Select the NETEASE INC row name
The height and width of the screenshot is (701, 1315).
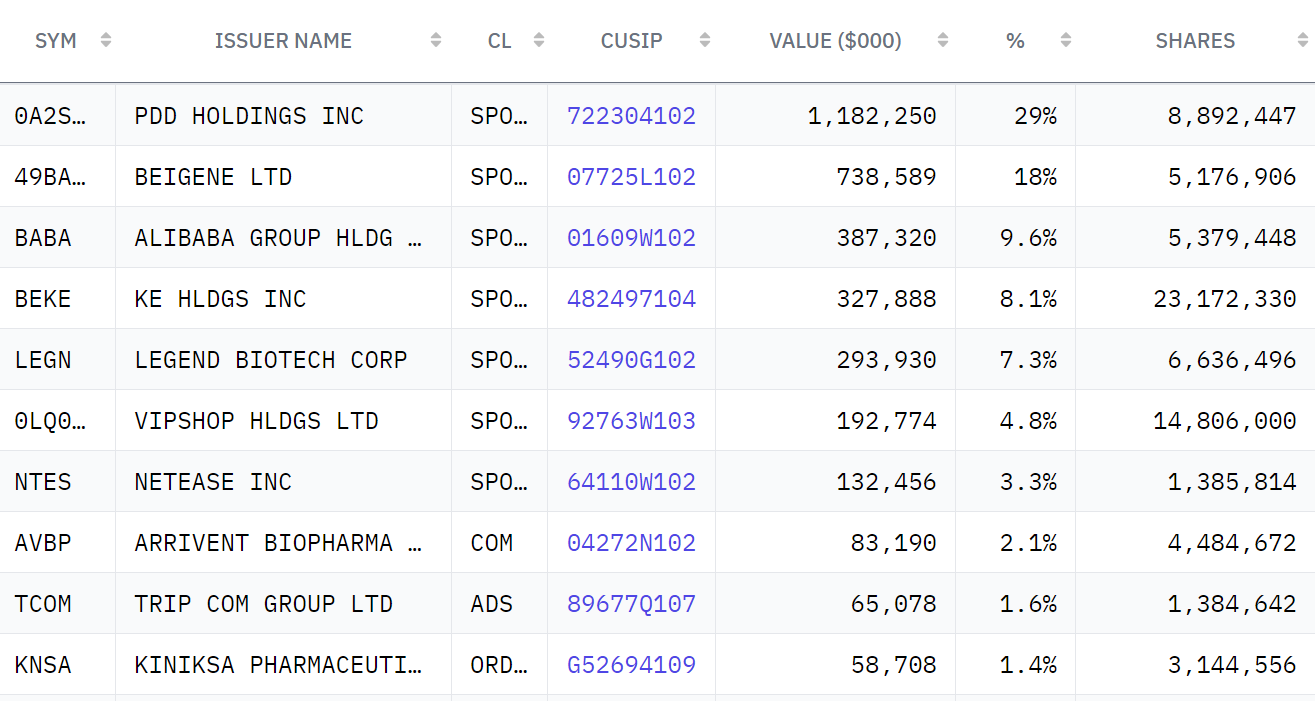213,482
